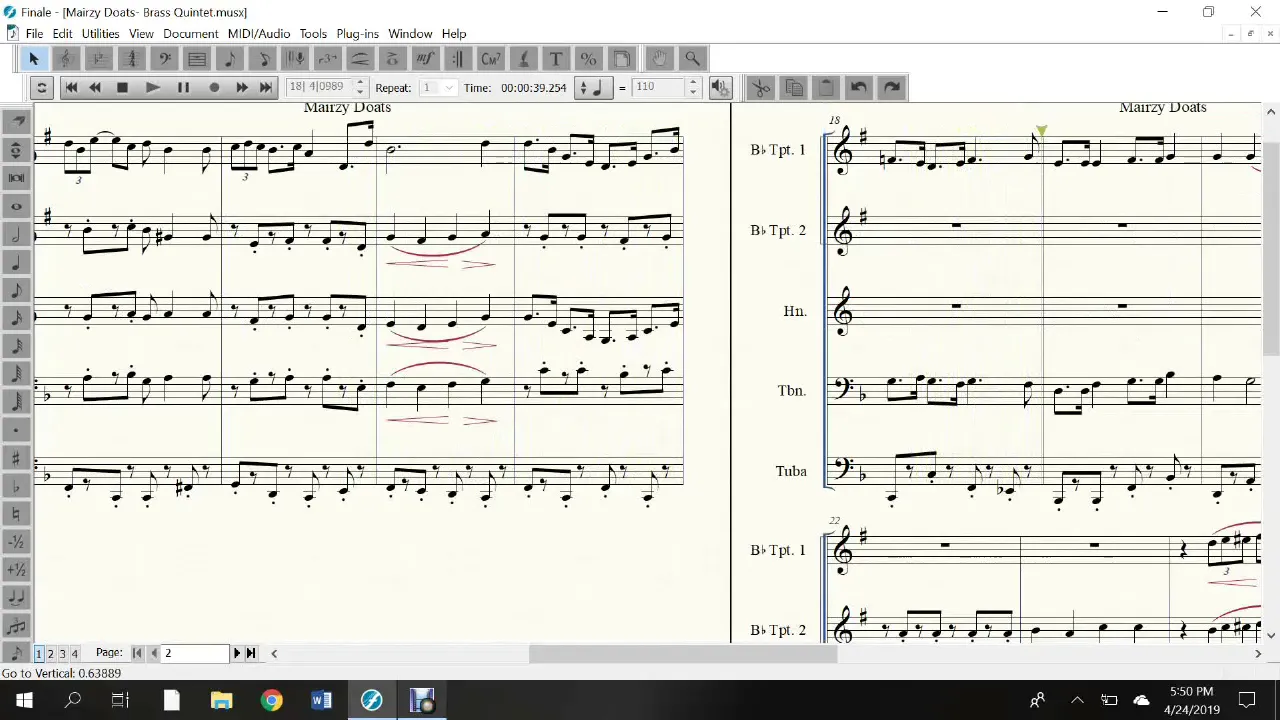
Task: Toggle the half step down palette button
Action: tap(16, 542)
